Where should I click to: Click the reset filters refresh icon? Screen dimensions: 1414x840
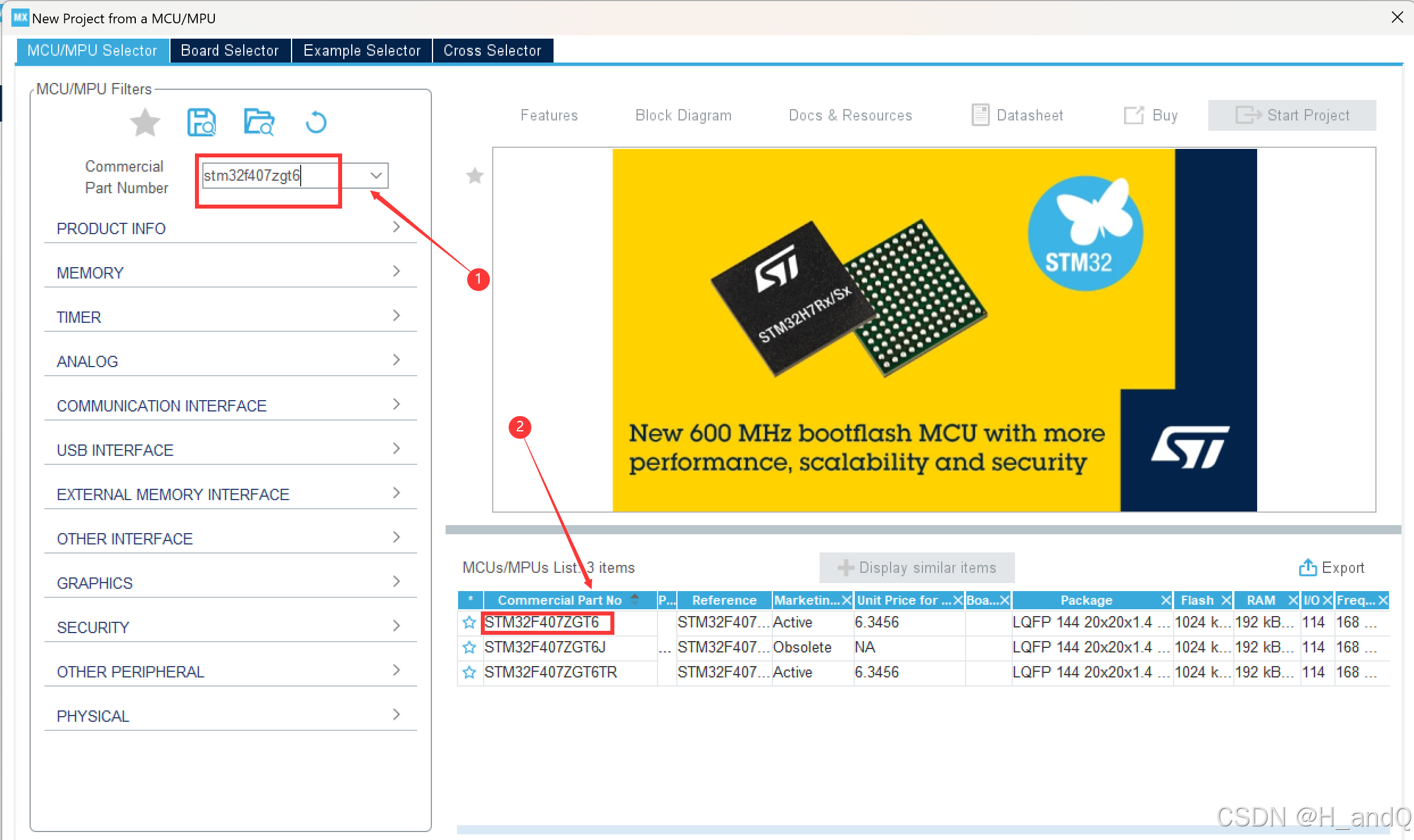coord(316,122)
